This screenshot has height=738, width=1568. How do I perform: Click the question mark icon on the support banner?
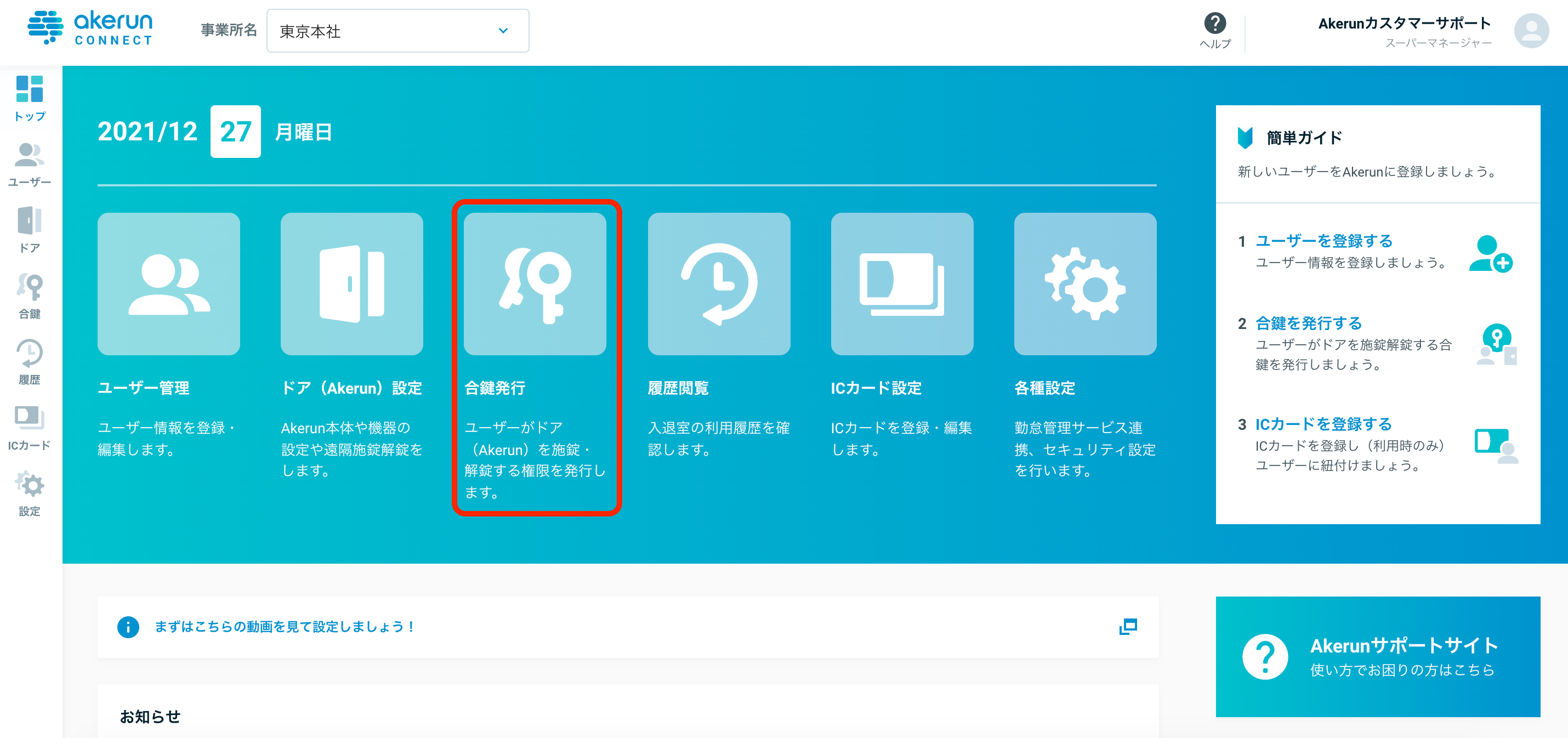pos(1265,657)
